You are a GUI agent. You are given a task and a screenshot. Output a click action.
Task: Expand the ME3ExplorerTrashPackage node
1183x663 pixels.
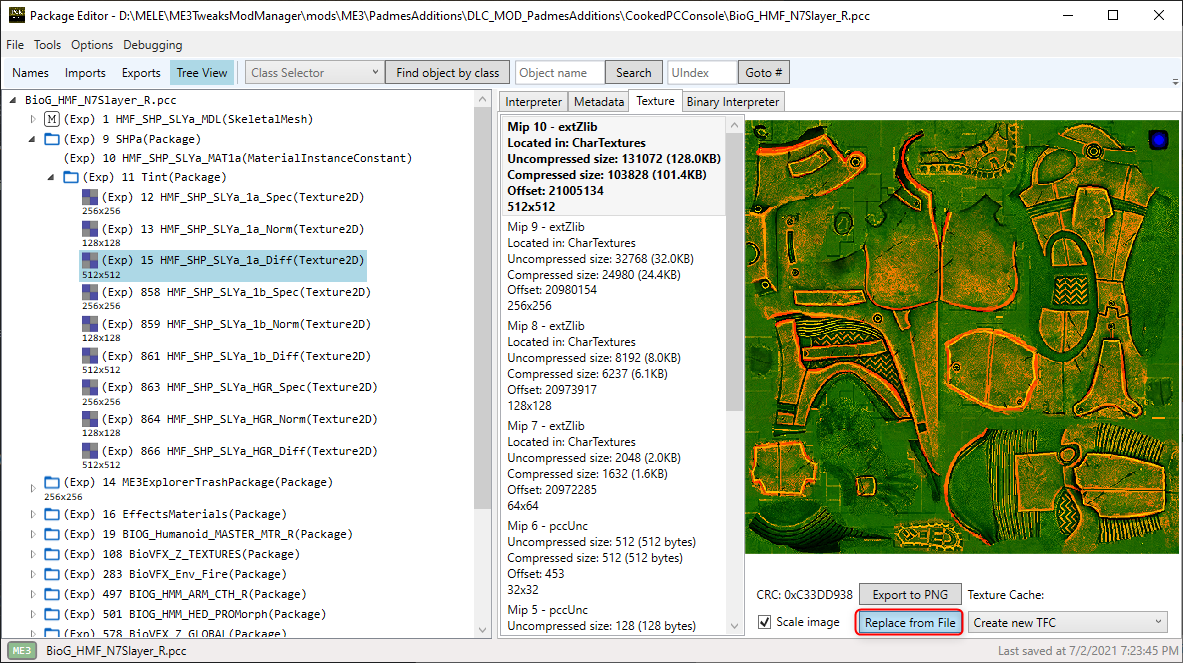(32, 488)
